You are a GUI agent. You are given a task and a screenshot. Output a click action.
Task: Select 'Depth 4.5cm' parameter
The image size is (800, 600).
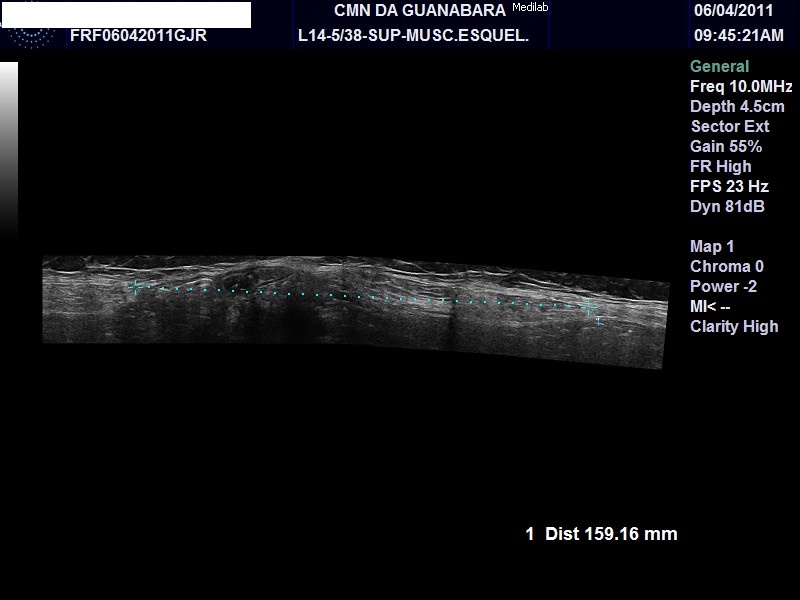[737, 106]
